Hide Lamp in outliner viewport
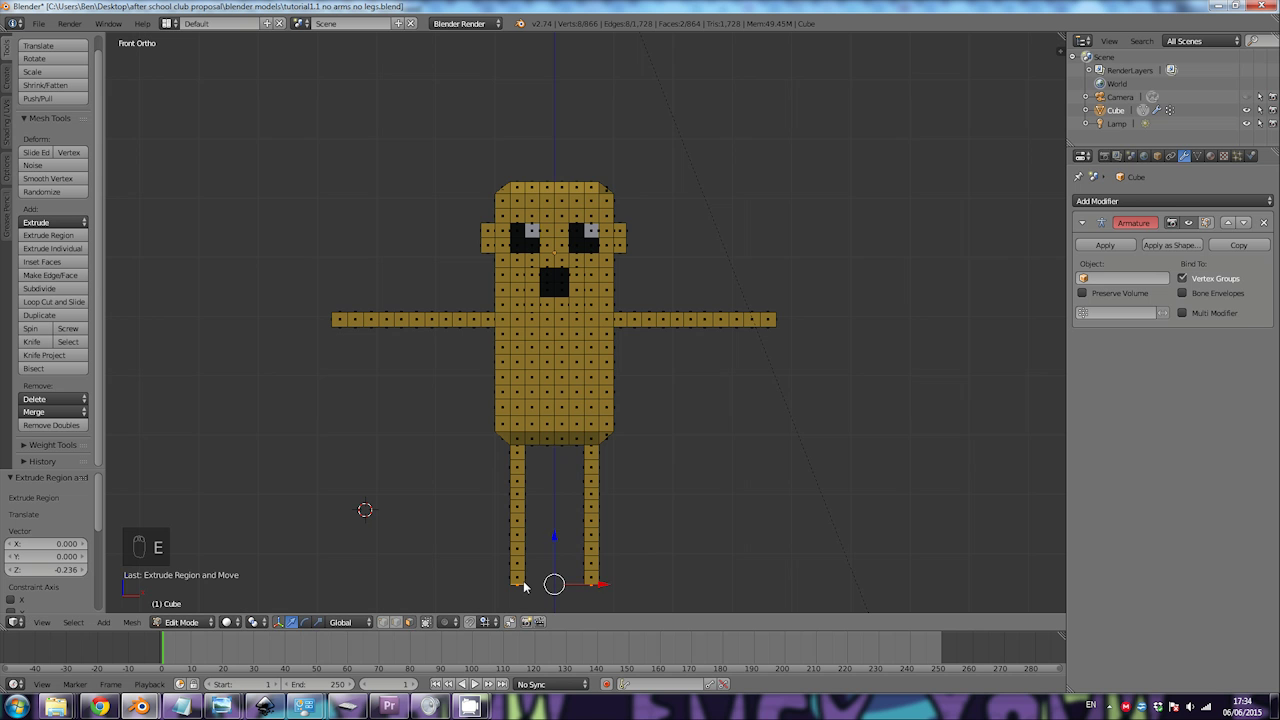The height and width of the screenshot is (720, 1280). click(x=1246, y=123)
